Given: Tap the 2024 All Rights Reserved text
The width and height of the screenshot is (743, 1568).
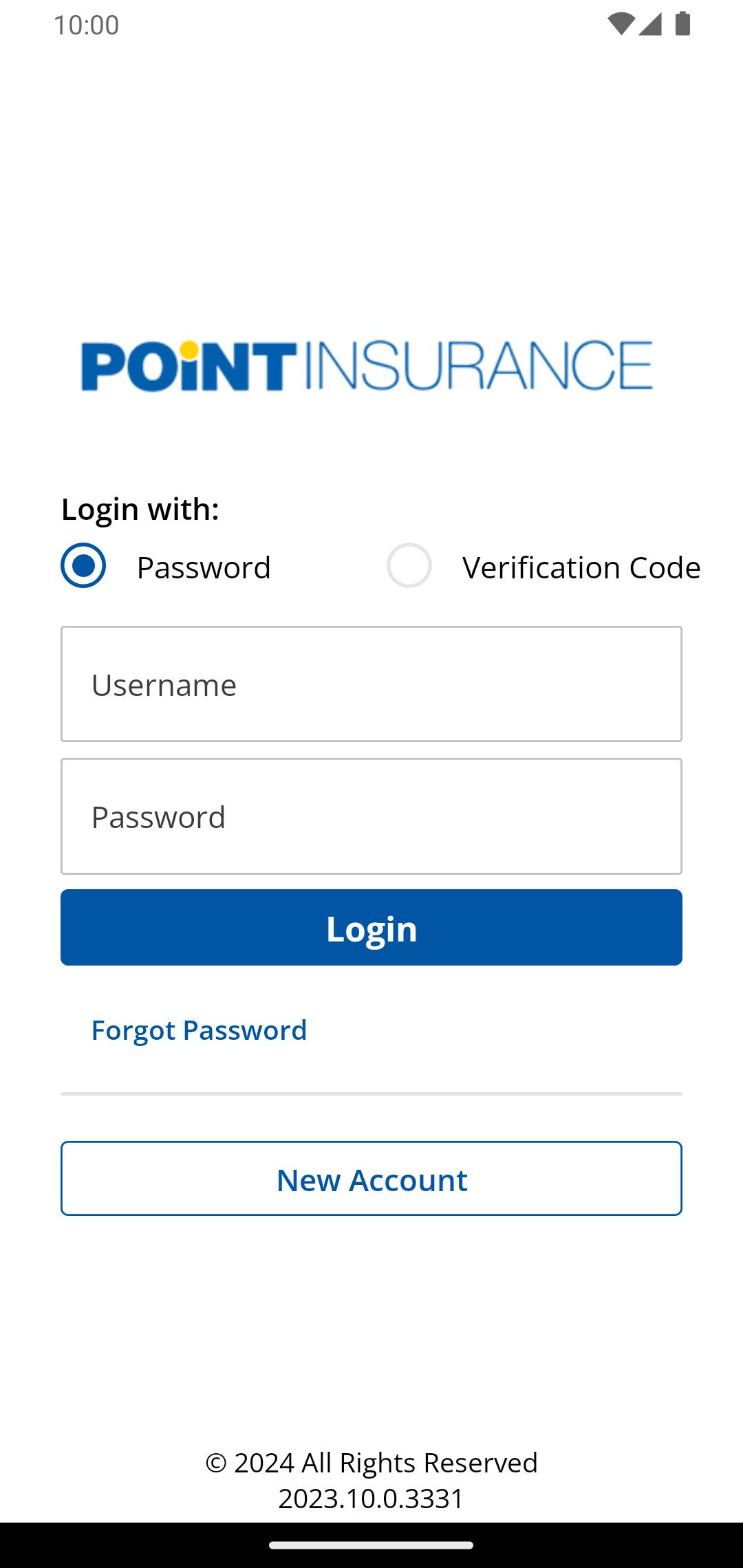Looking at the screenshot, I should point(371,1463).
